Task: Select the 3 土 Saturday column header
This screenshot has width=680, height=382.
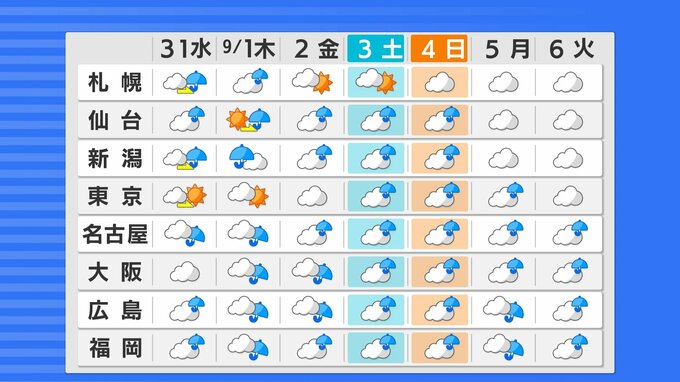Action: pos(376,49)
